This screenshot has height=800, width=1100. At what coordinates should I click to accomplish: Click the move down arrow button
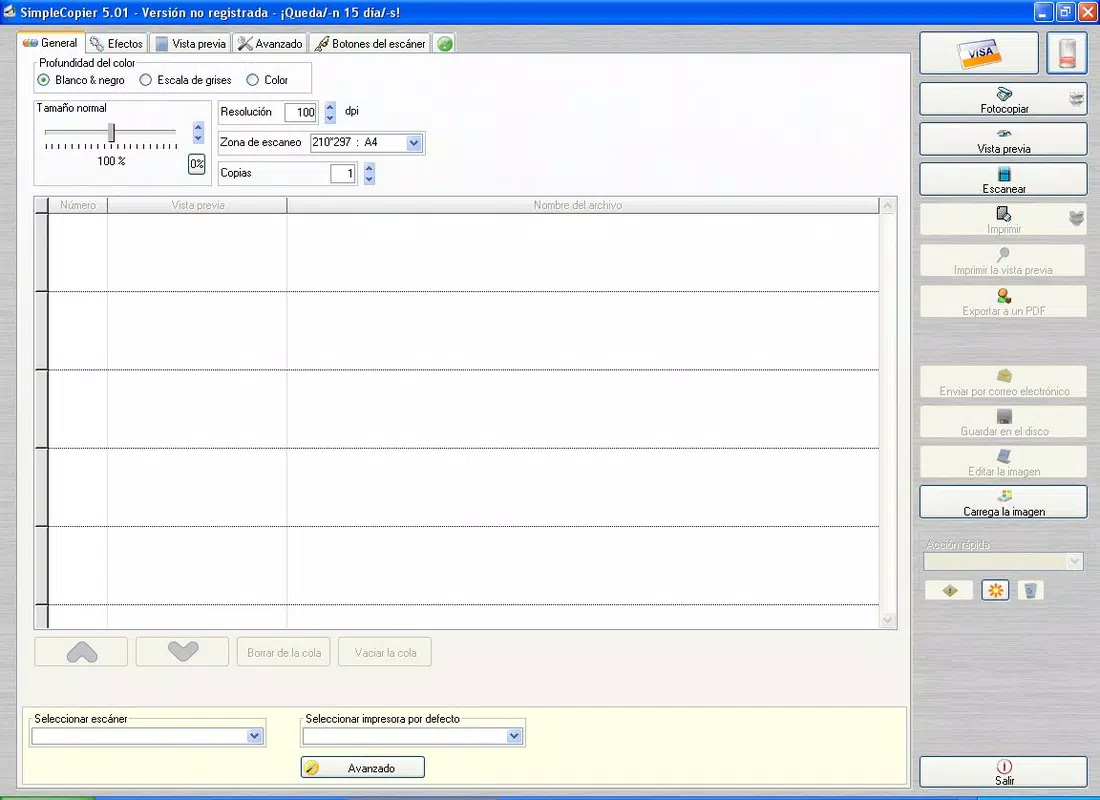click(x=182, y=652)
